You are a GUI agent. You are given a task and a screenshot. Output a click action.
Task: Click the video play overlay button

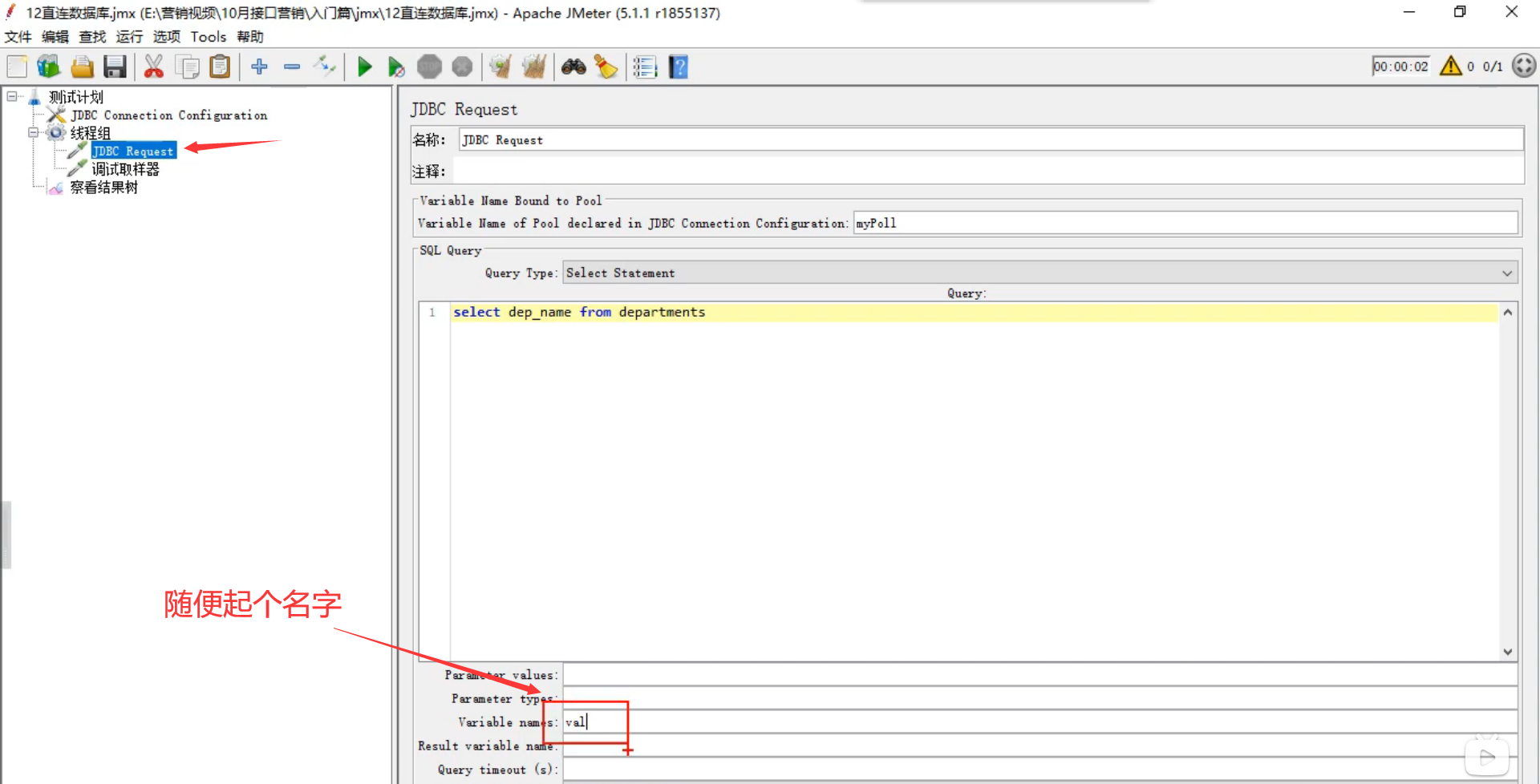tap(1487, 757)
